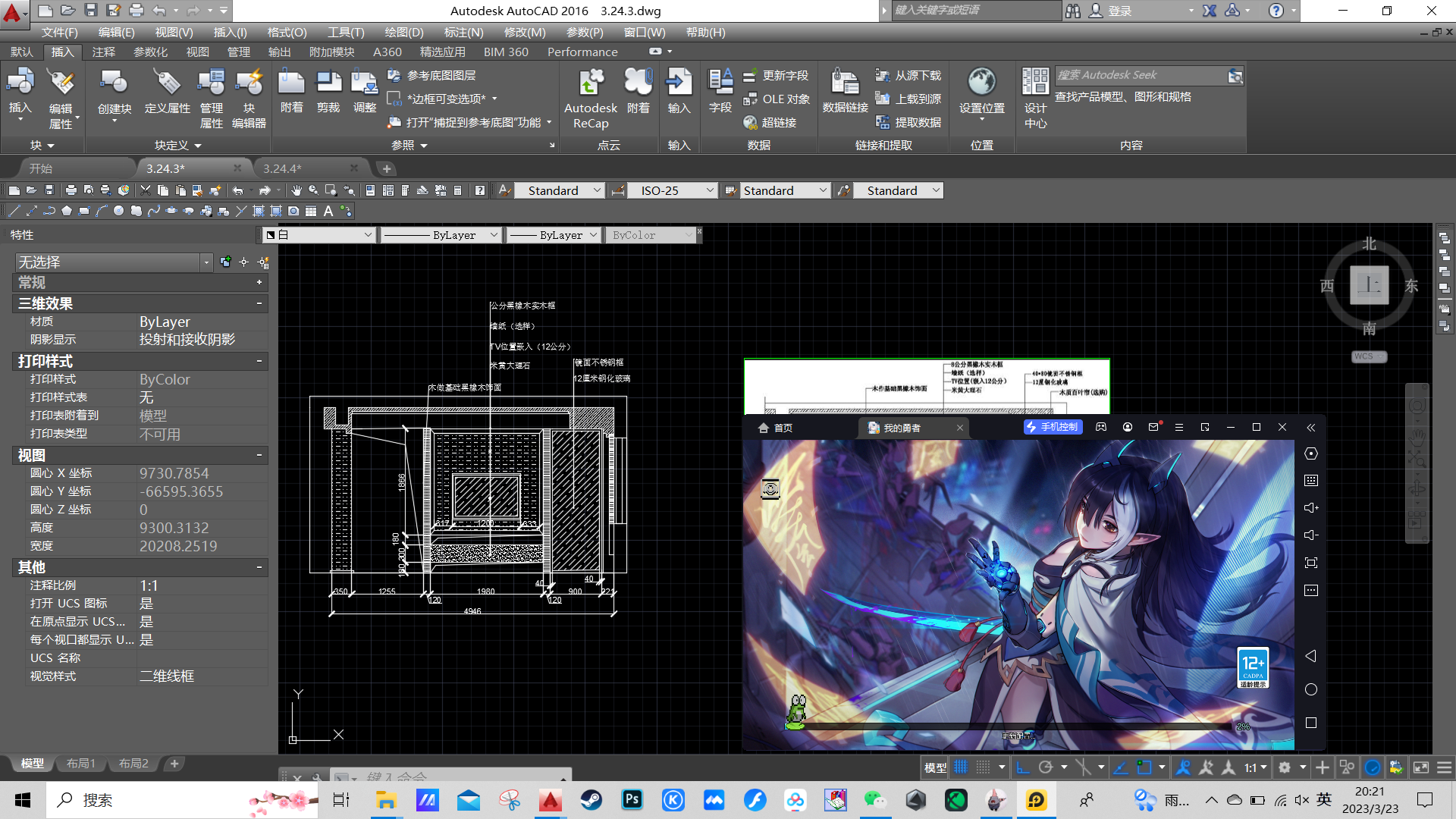
Task: Toggle snap mode in status bar
Action: pyautogui.click(x=984, y=767)
